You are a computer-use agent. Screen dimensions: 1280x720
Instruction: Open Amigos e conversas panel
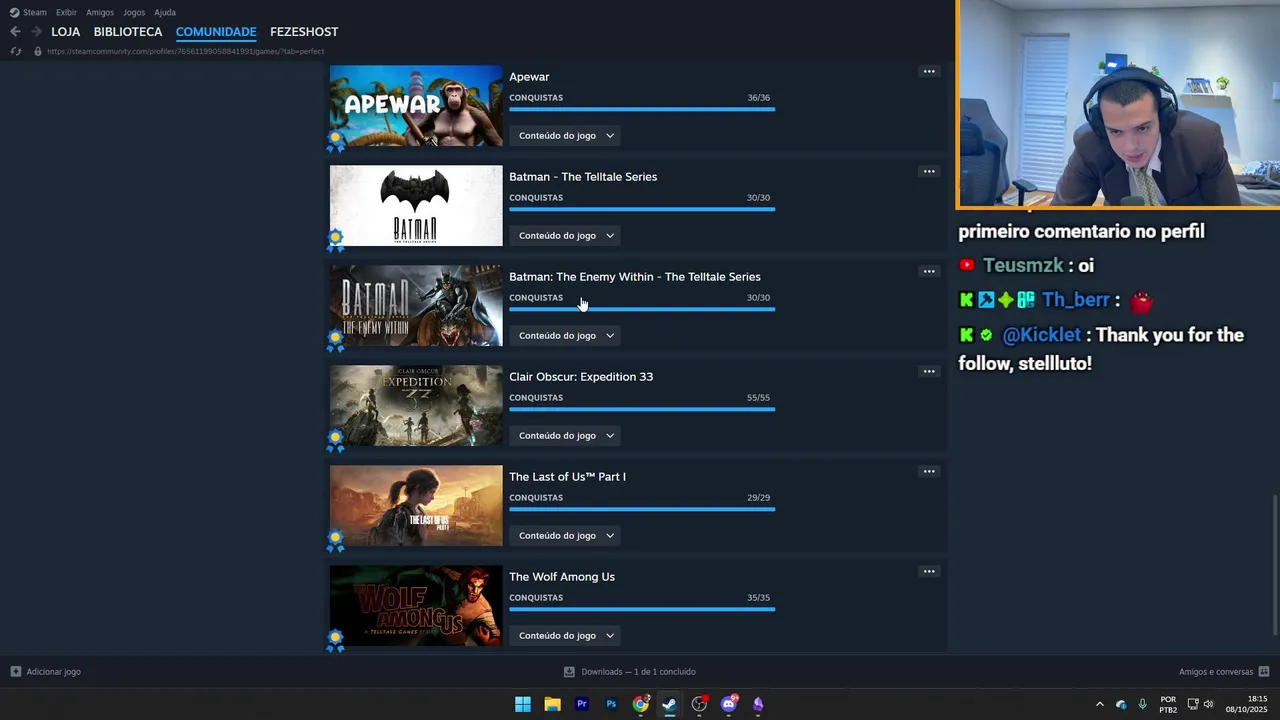(1224, 672)
